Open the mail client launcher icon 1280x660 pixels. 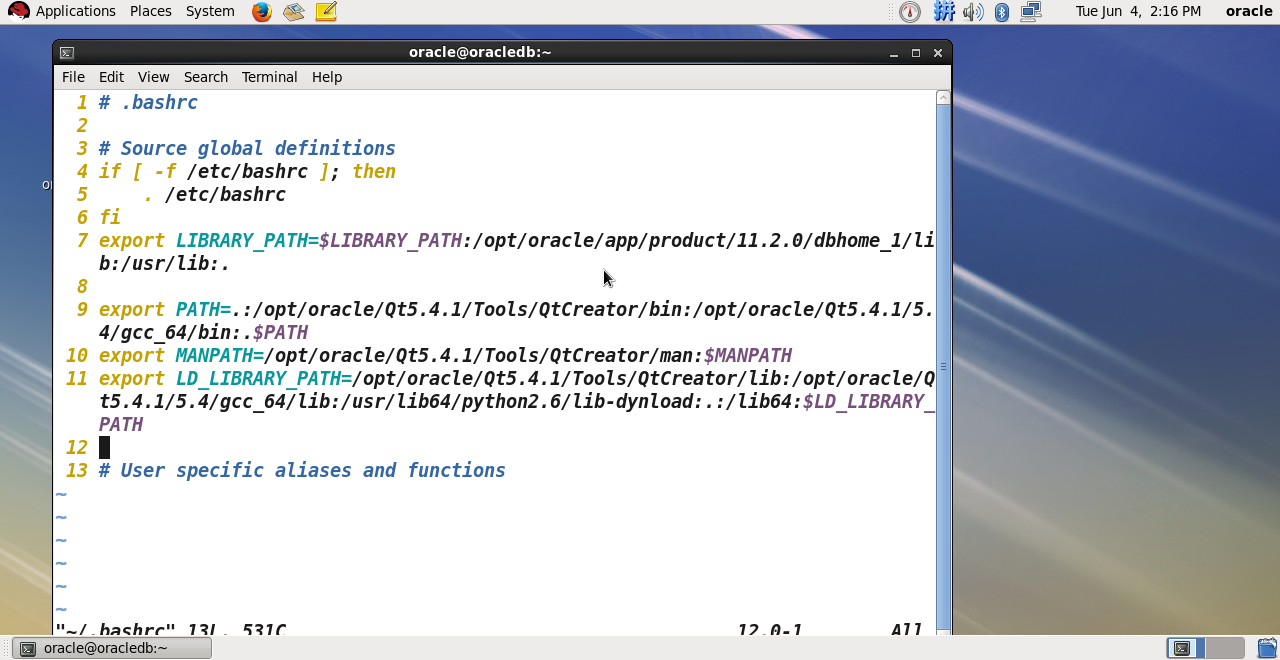pyautogui.click(x=293, y=12)
